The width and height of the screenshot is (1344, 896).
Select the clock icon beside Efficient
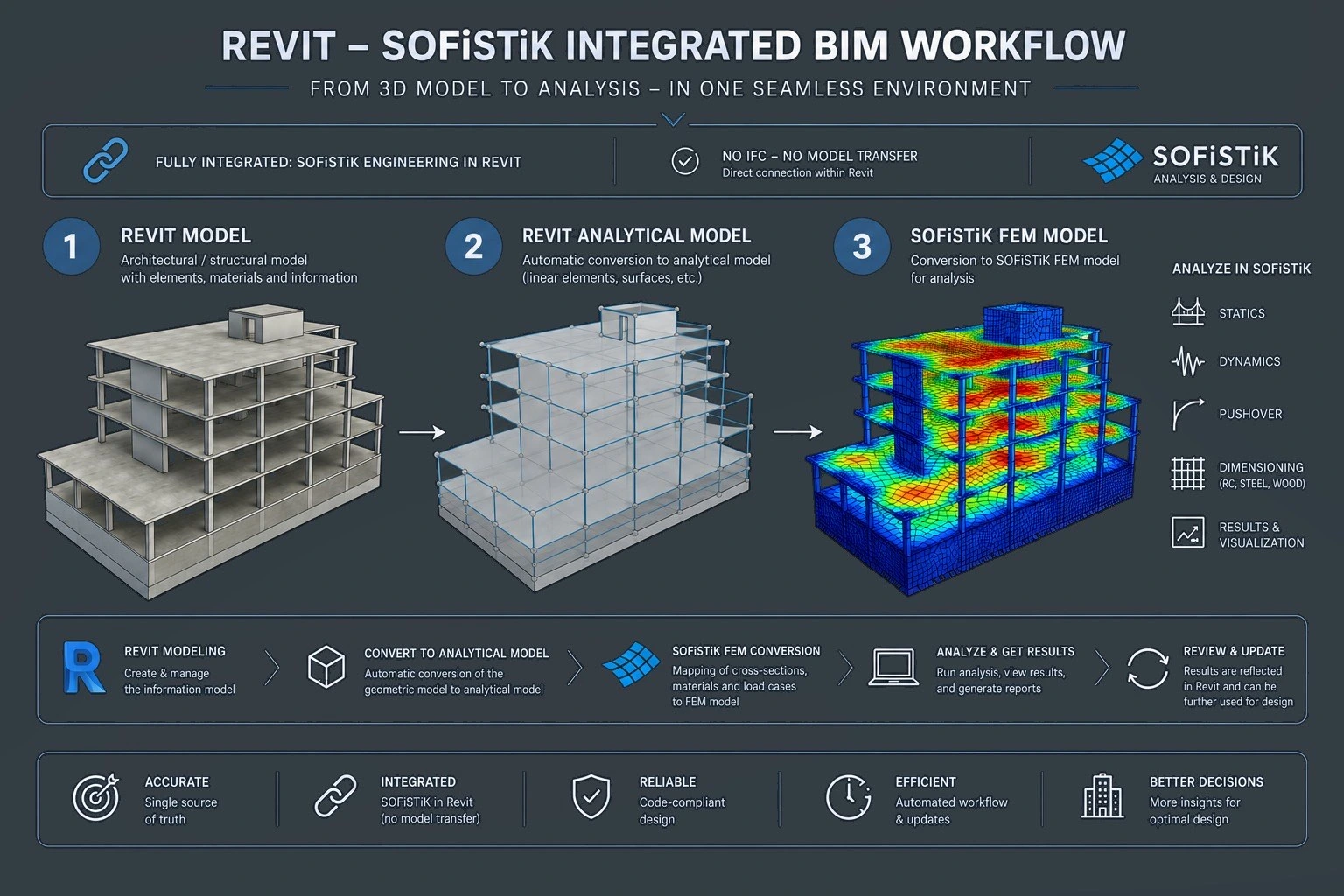click(x=848, y=797)
